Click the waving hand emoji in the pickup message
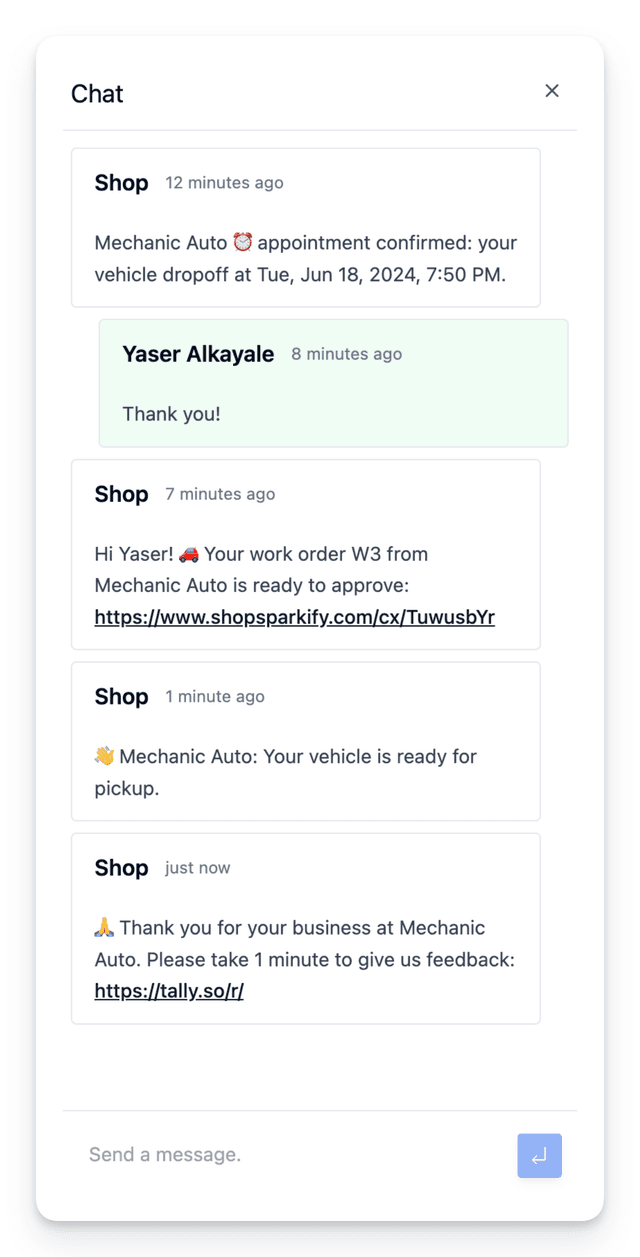 point(105,756)
